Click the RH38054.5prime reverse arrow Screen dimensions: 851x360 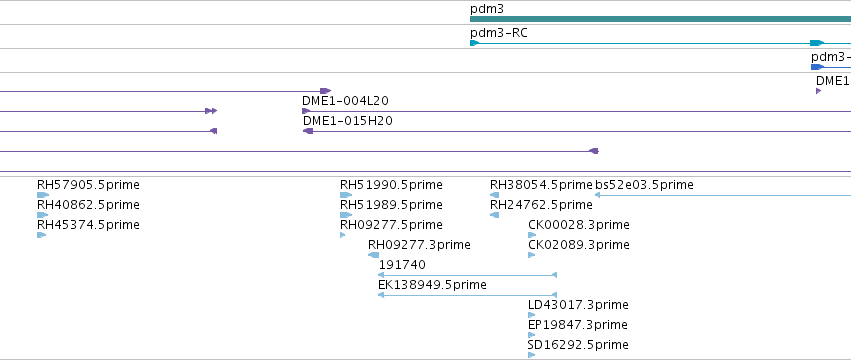tap(494, 195)
